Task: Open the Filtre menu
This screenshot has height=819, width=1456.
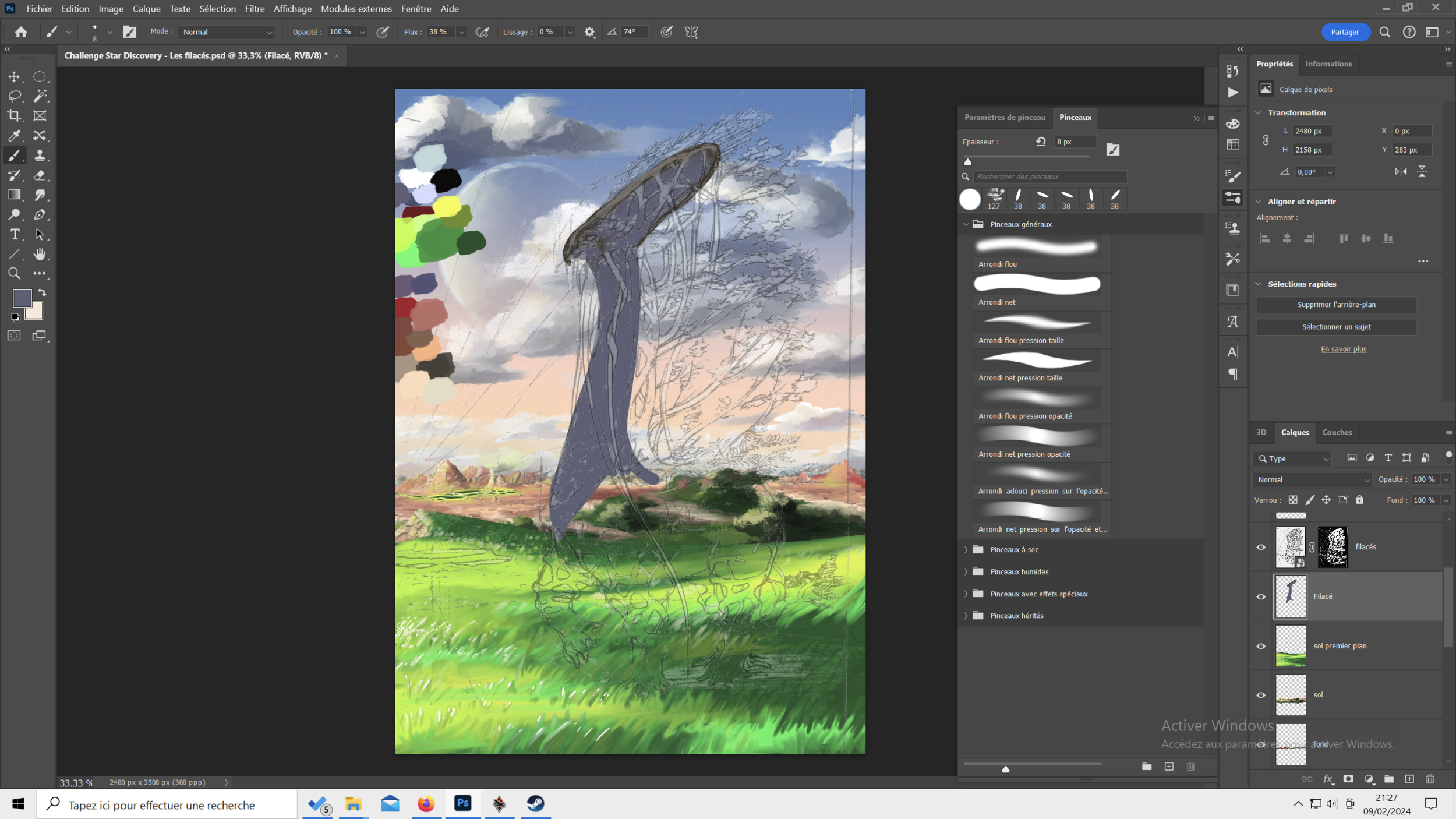Action: [x=255, y=9]
